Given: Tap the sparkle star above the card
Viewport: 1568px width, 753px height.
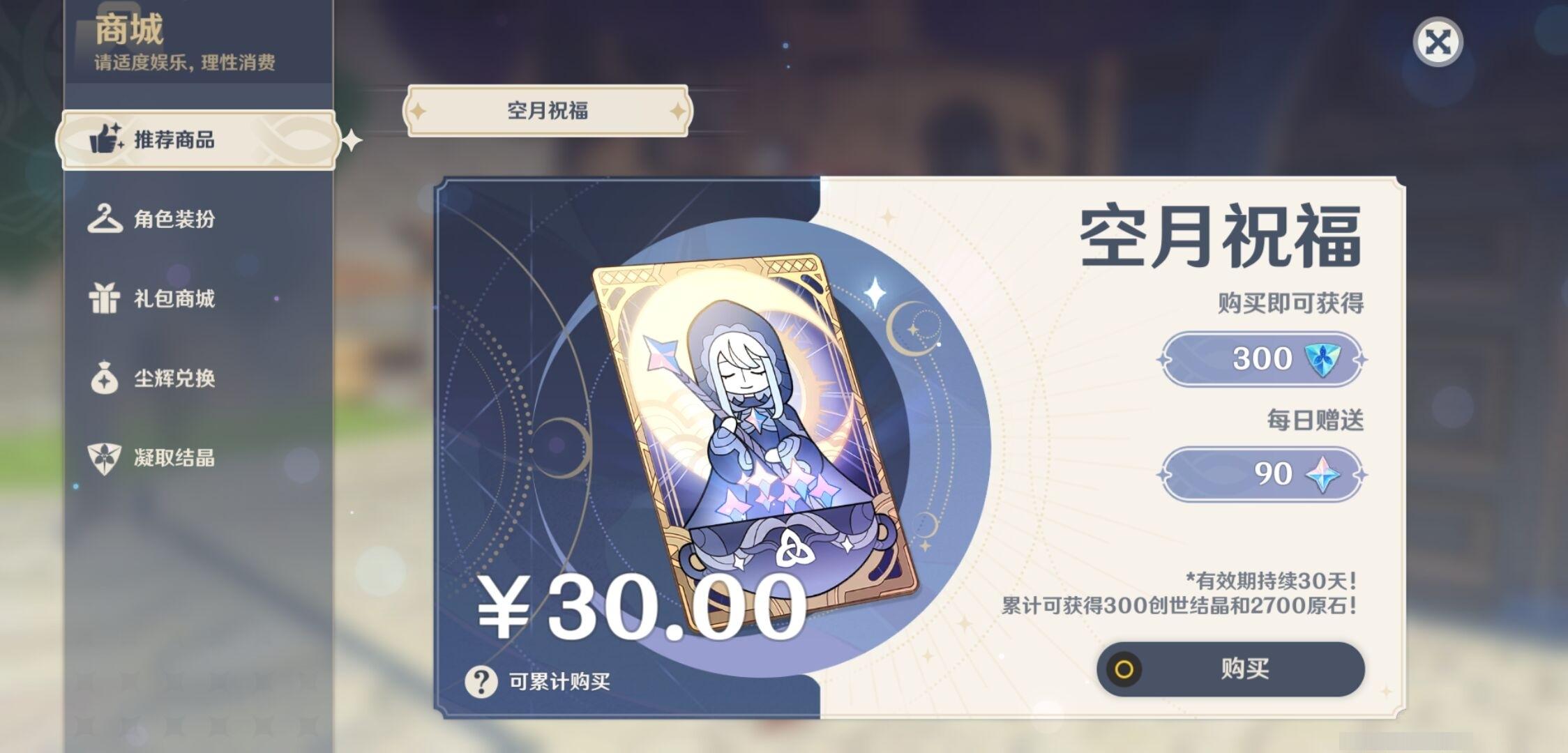Looking at the screenshot, I should pyautogui.click(x=875, y=291).
